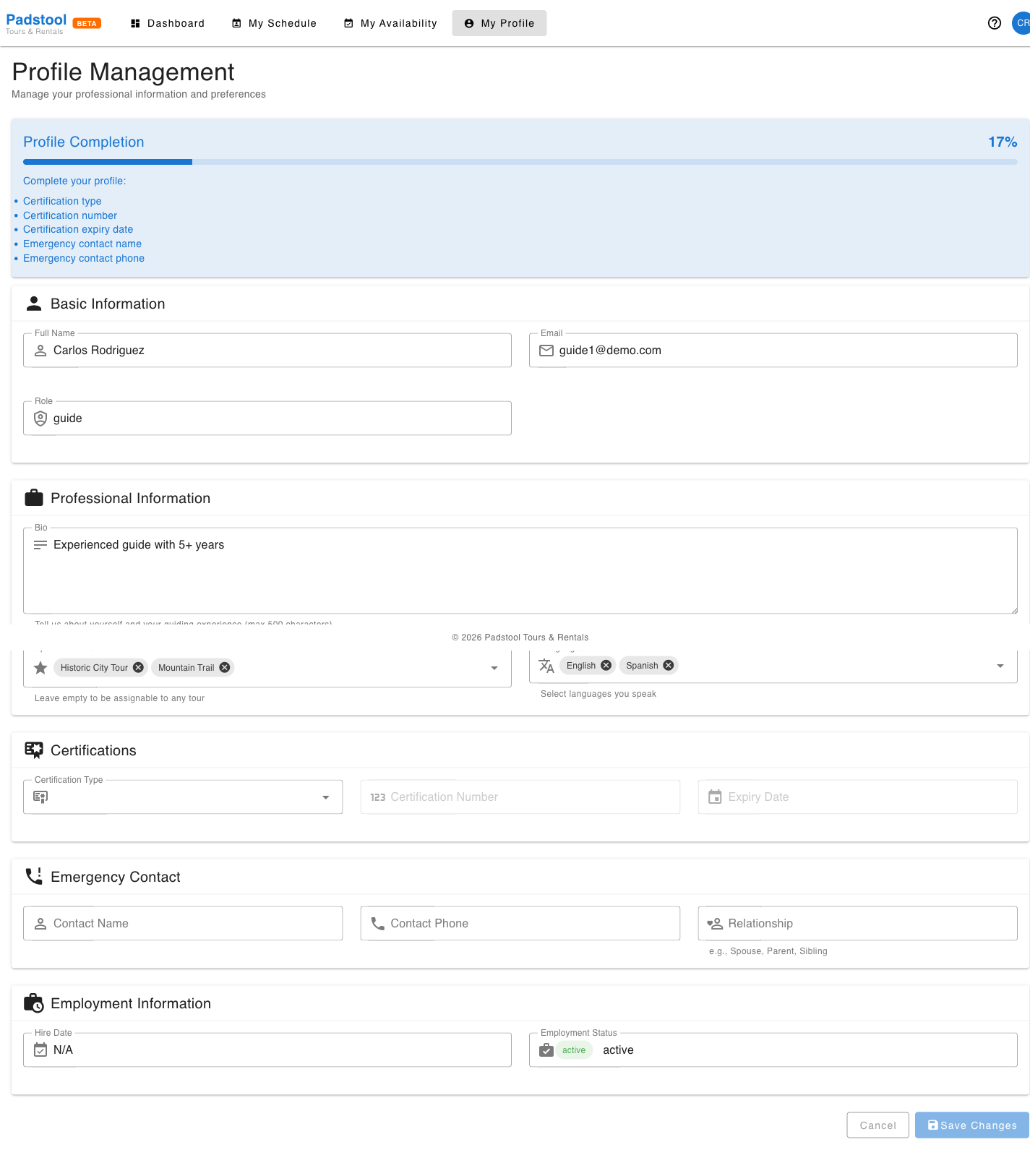Click the Expiry Date field
1030x1176 pixels.
tap(858, 797)
